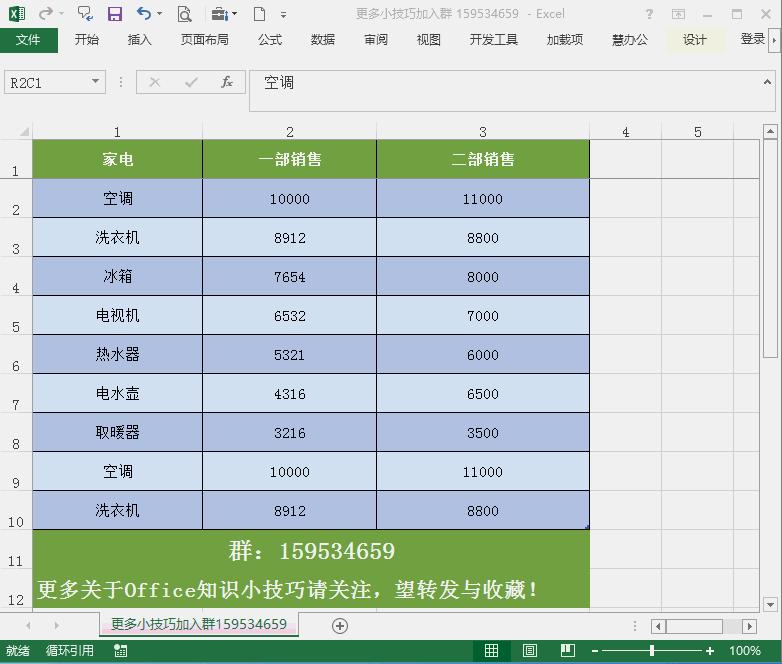The width and height of the screenshot is (782, 664).
Task: Open the 文件 File tab
Action: pos(28,39)
